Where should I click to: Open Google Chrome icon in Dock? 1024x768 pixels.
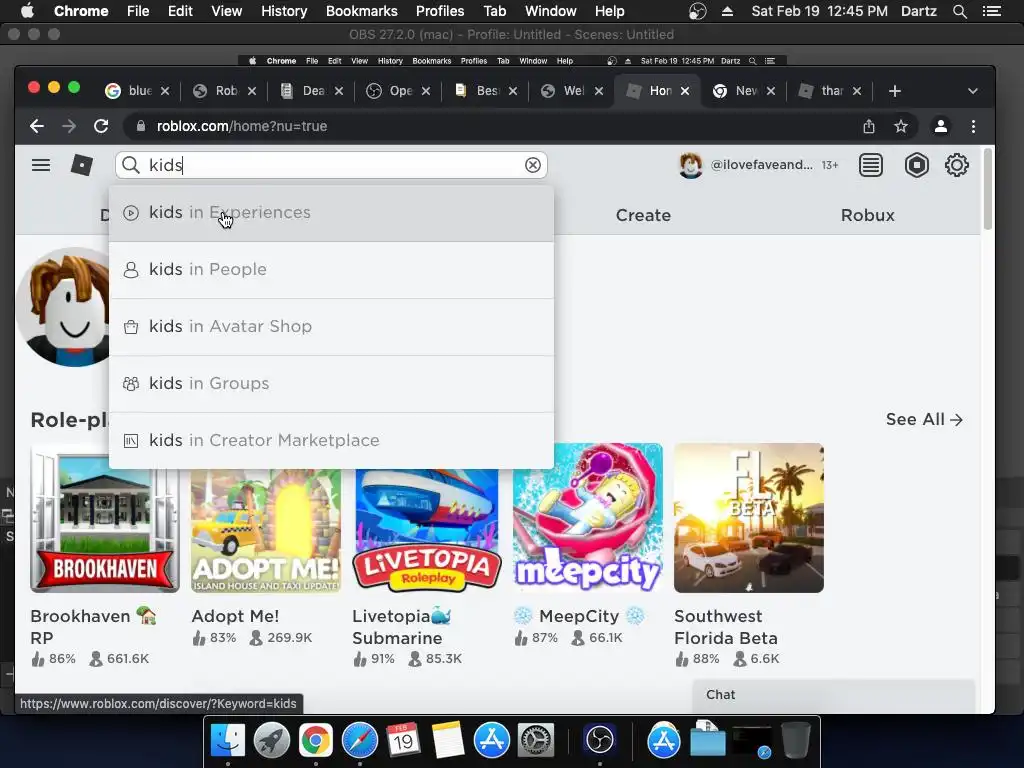pos(315,741)
